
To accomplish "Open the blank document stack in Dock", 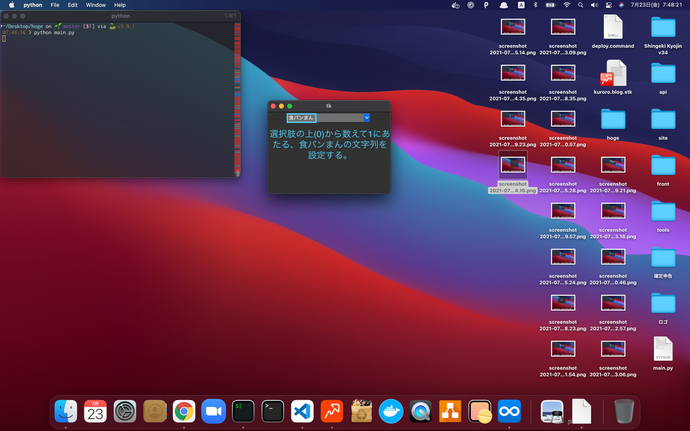I will click(581, 411).
